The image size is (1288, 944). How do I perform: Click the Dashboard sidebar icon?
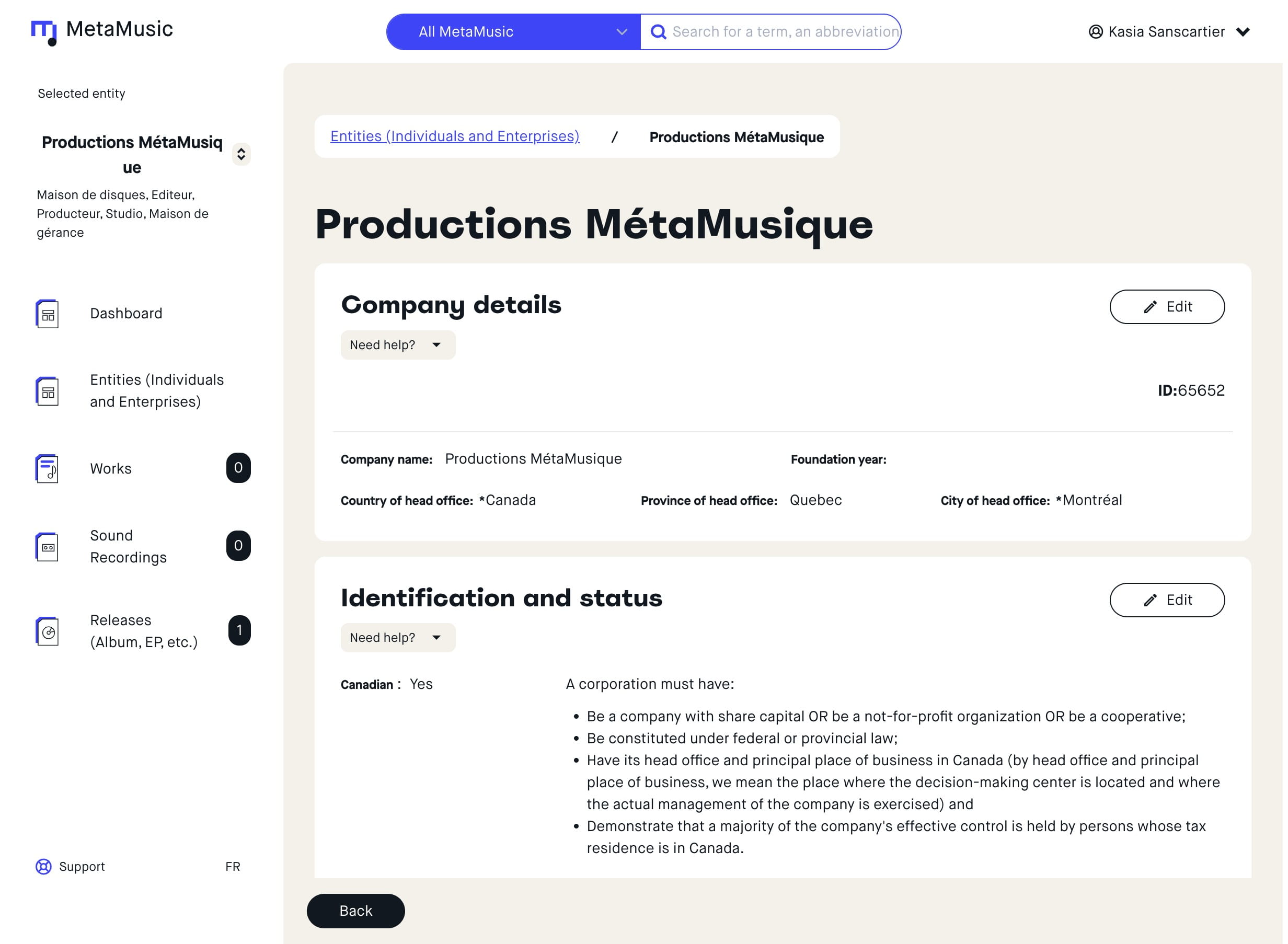tap(48, 314)
